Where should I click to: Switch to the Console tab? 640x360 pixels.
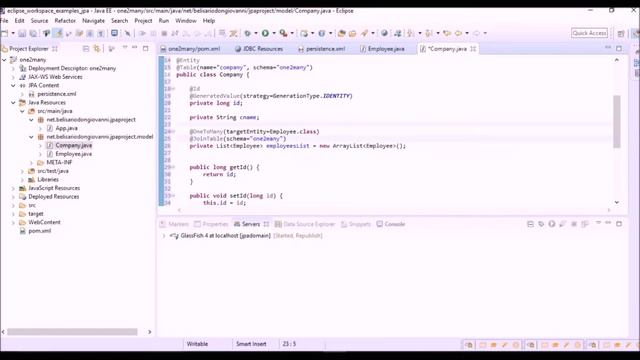click(391, 224)
